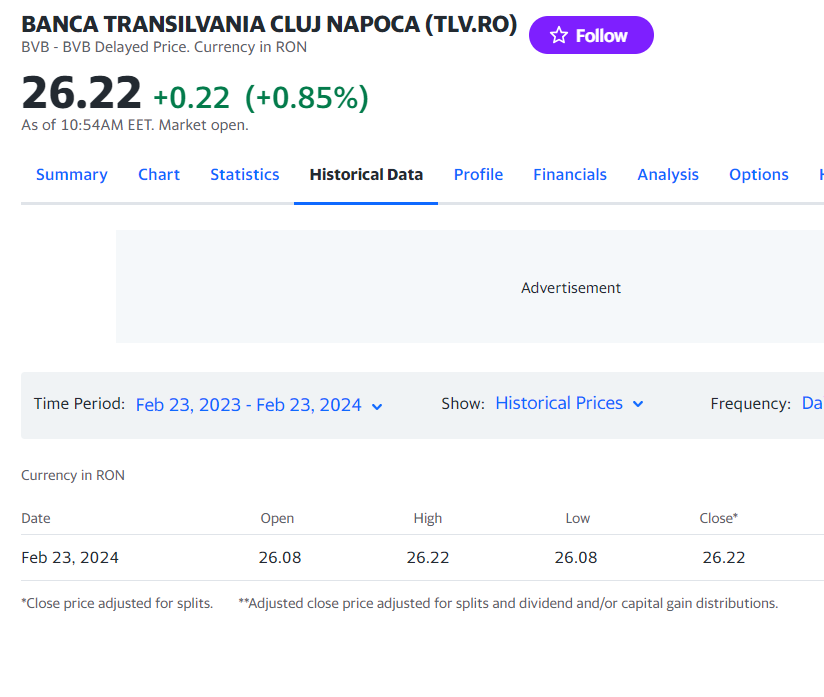Open the Show Historical Prices dropdown
The image size is (824, 697).
click(569, 403)
